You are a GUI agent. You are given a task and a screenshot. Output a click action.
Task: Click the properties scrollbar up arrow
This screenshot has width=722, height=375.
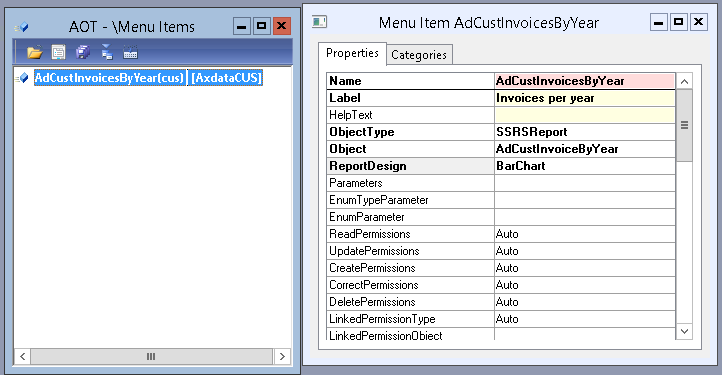click(x=684, y=82)
